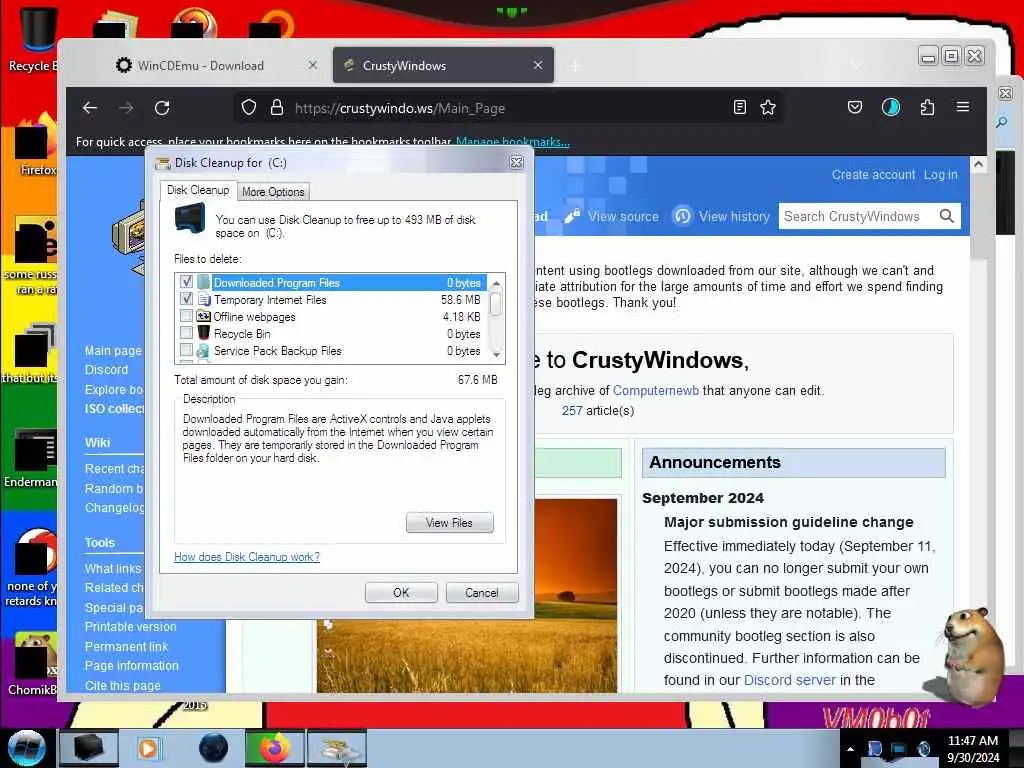Select the Offline webpages row text
The width and height of the screenshot is (1024, 768).
[255, 317]
